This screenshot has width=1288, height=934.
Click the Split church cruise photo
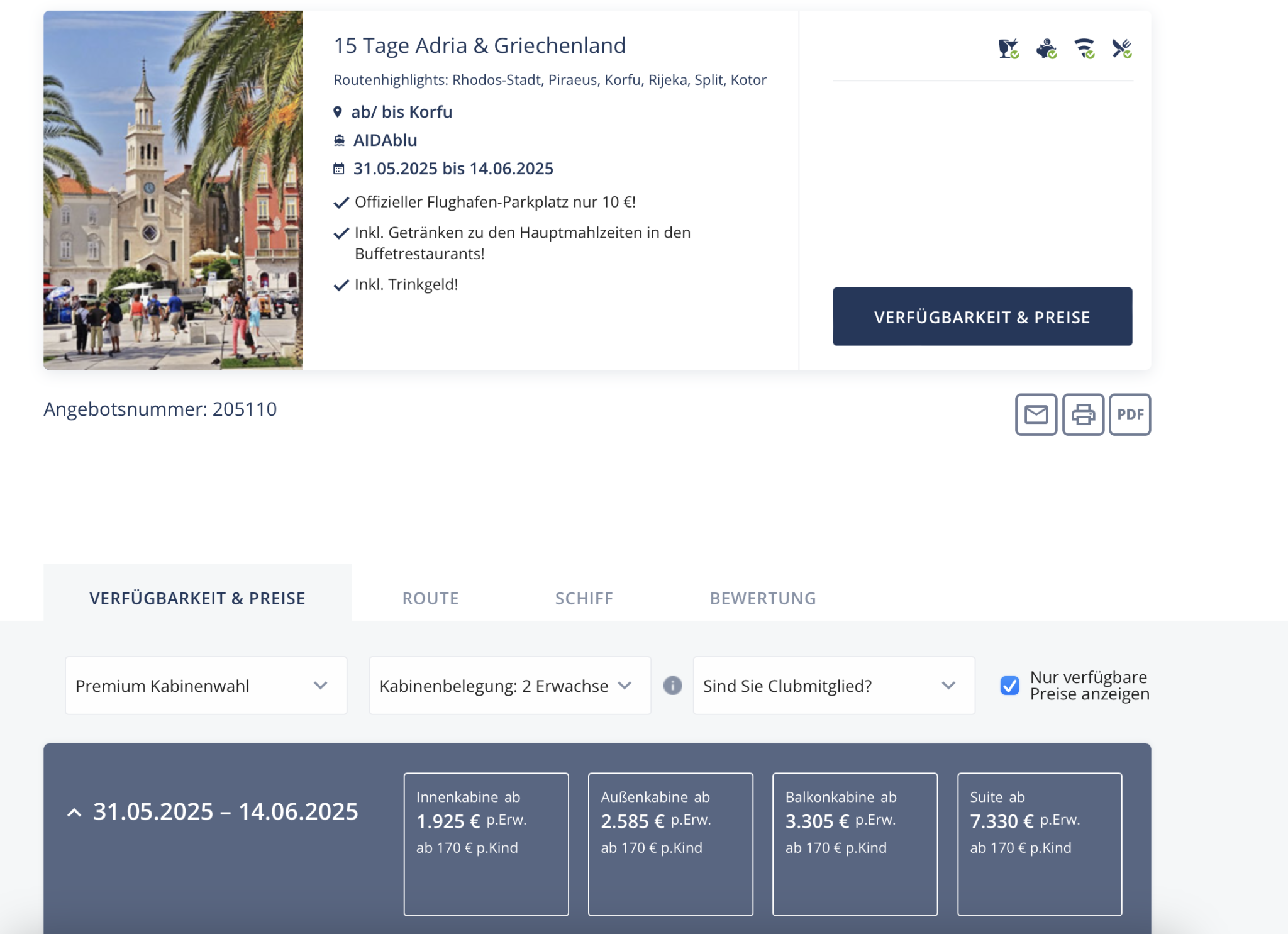pos(173,190)
